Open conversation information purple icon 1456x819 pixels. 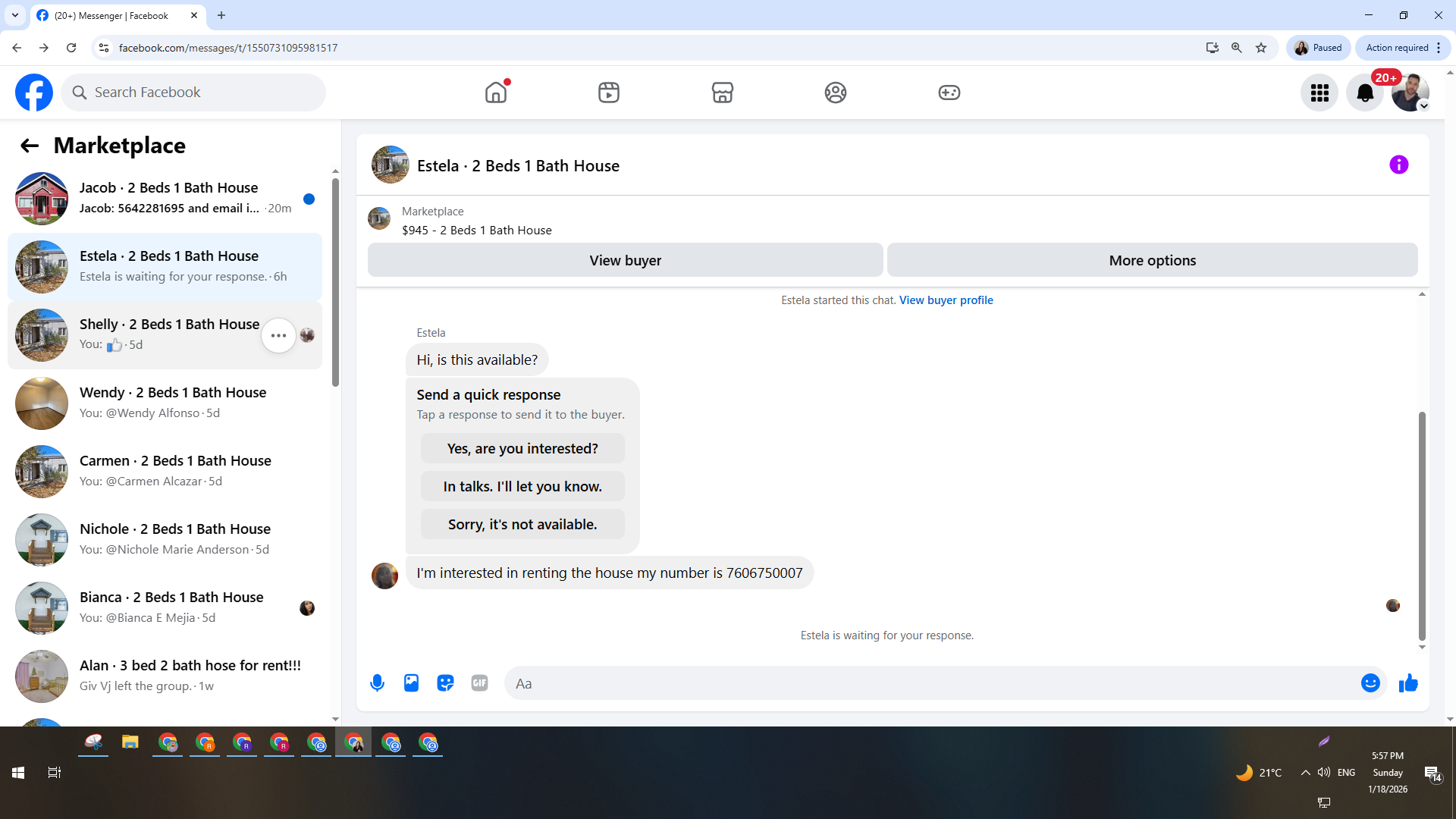coord(1398,165)
